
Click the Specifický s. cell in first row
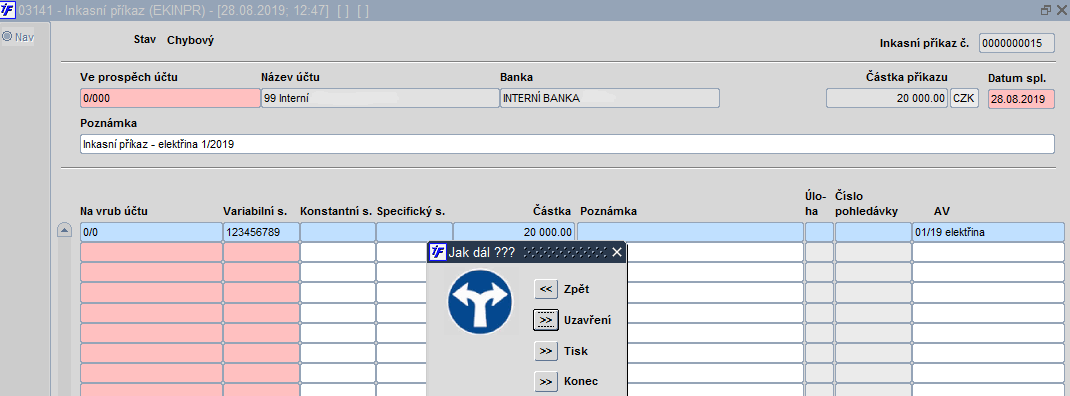point(414,232)
